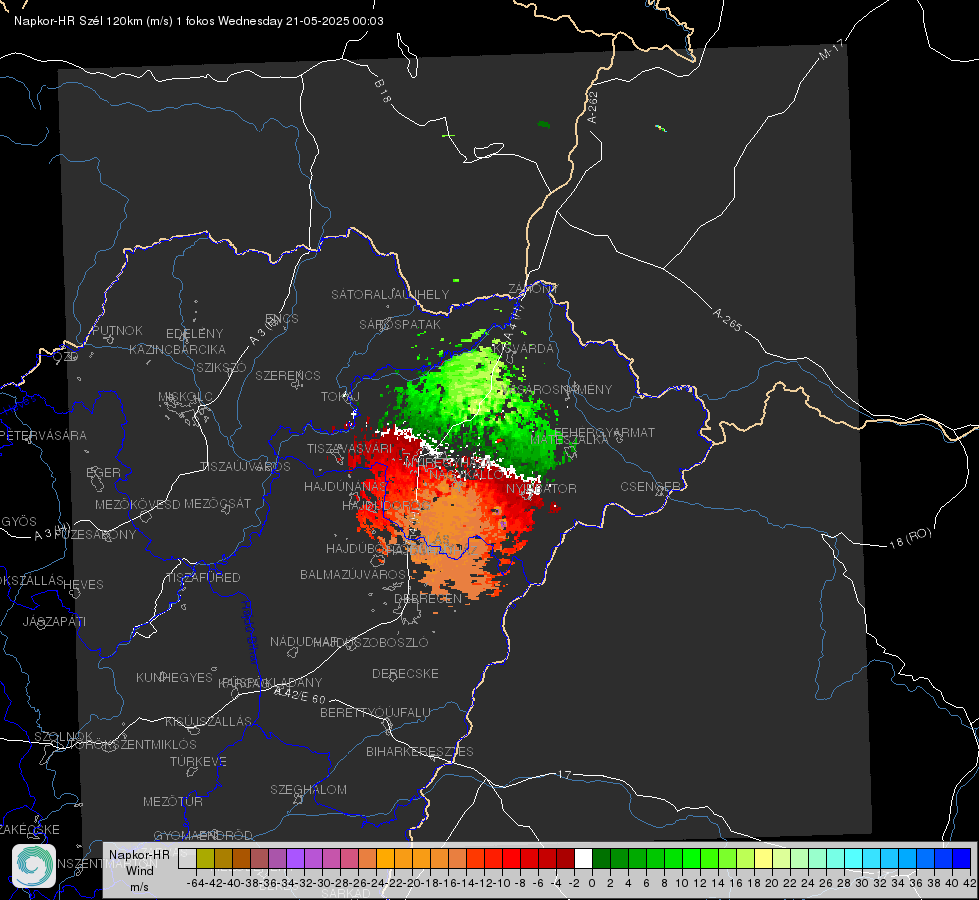Click the 'MEZŐCSÁT' city label
Screen dimensions: 979x900
[x=217, y=504]
